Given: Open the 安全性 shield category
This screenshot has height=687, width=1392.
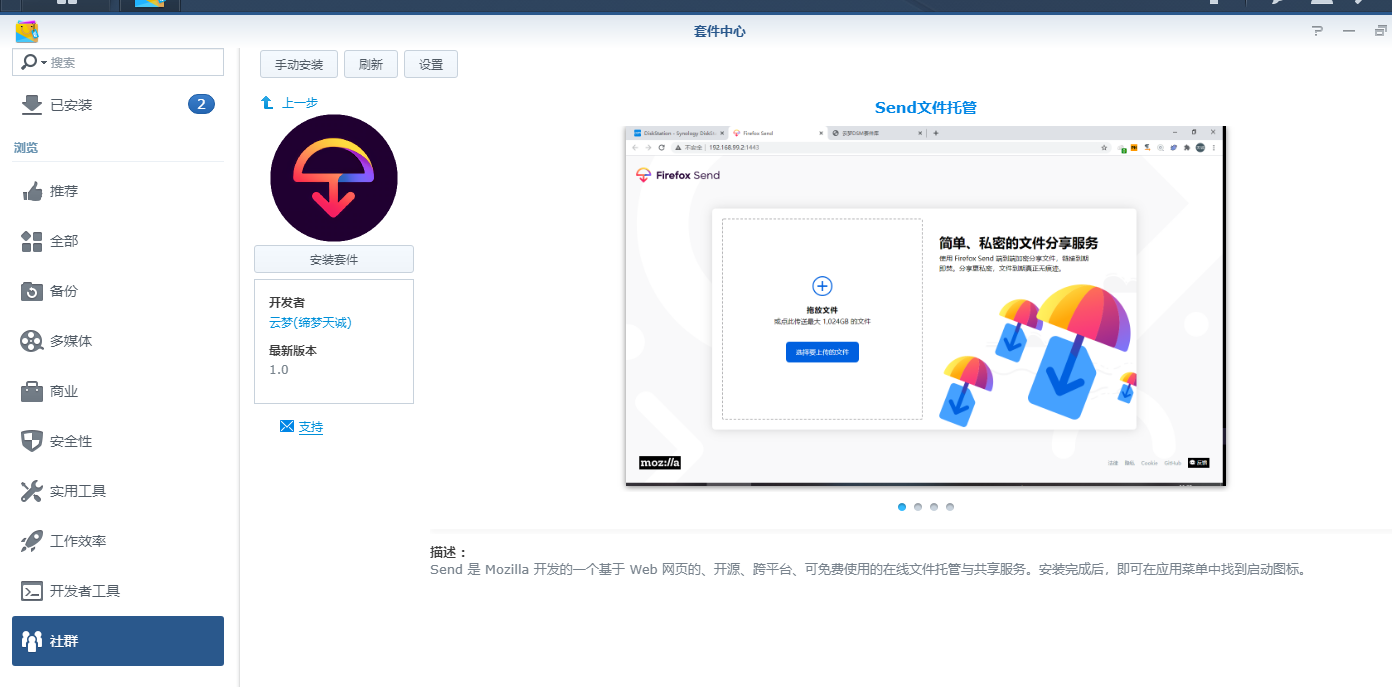Looking at the screenshot, I should click(x=30, y=441).
